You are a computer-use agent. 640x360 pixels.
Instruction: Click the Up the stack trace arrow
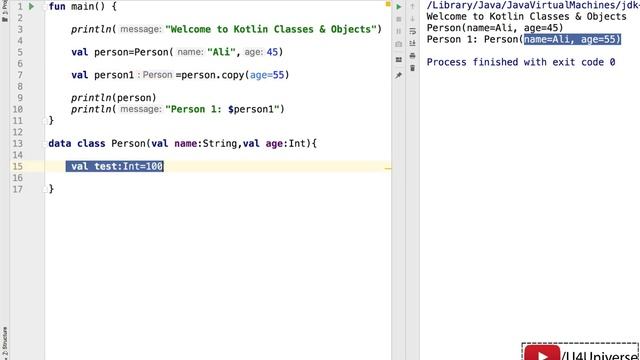[412, 7]
